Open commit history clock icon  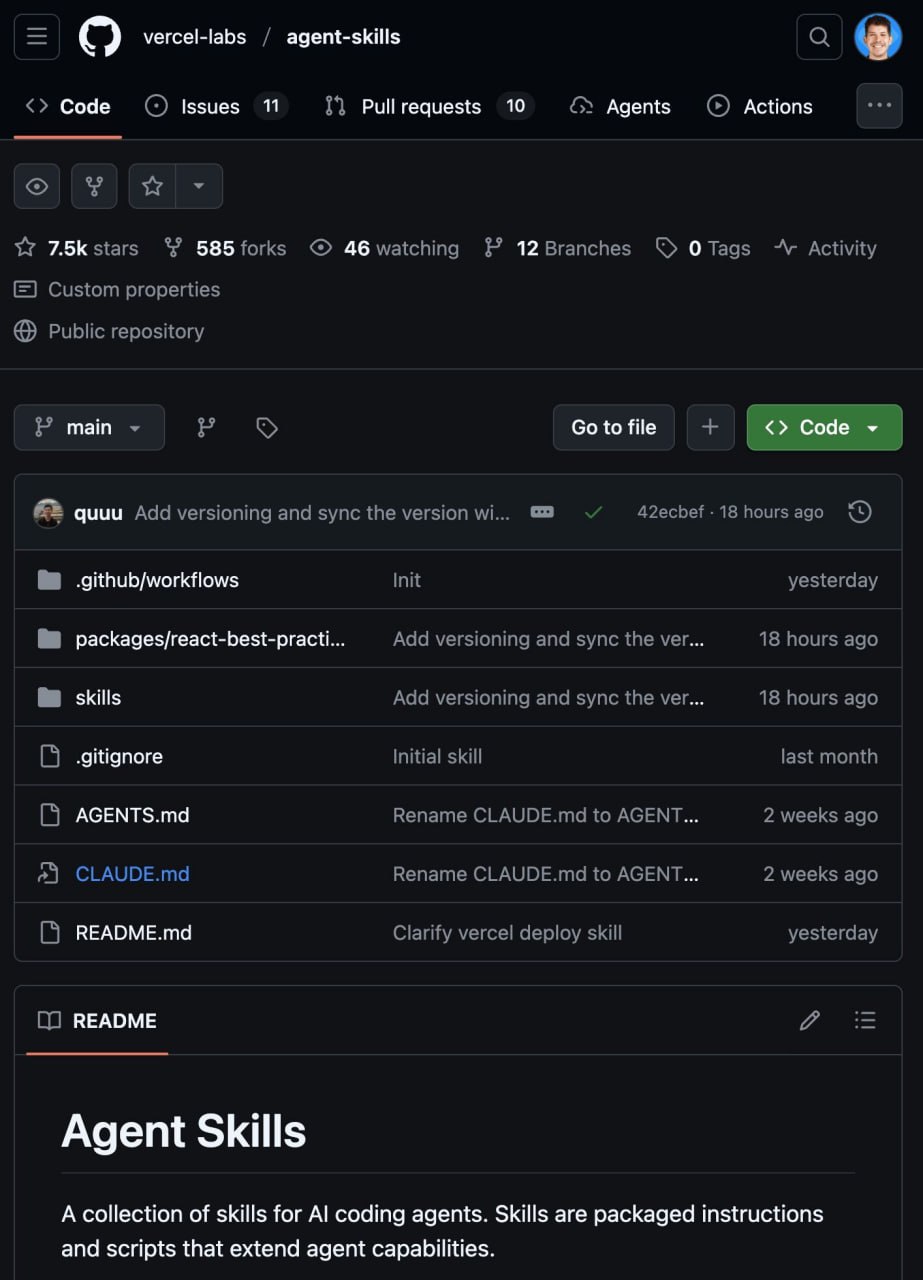pyautogui.click(x=860, y=512)
